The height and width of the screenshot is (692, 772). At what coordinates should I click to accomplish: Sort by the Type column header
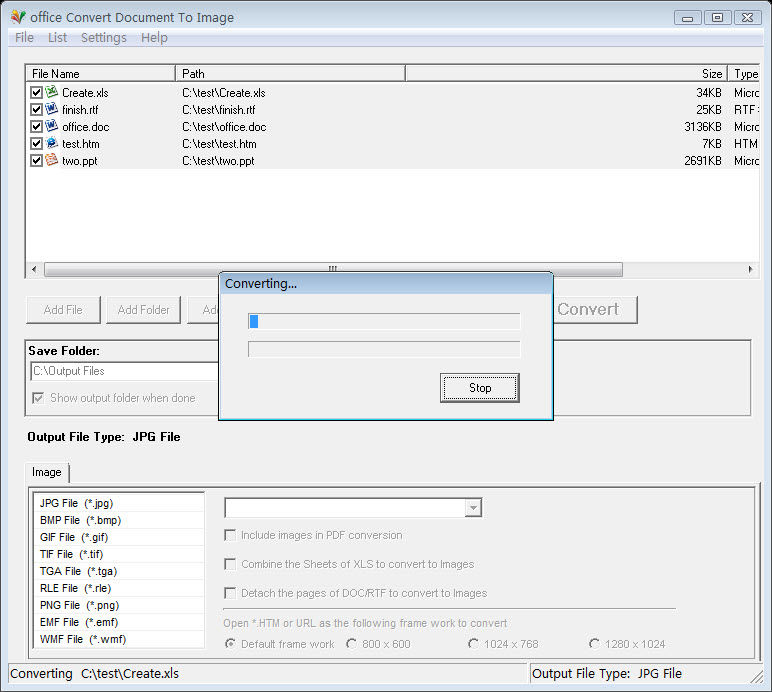pos(743,73)
